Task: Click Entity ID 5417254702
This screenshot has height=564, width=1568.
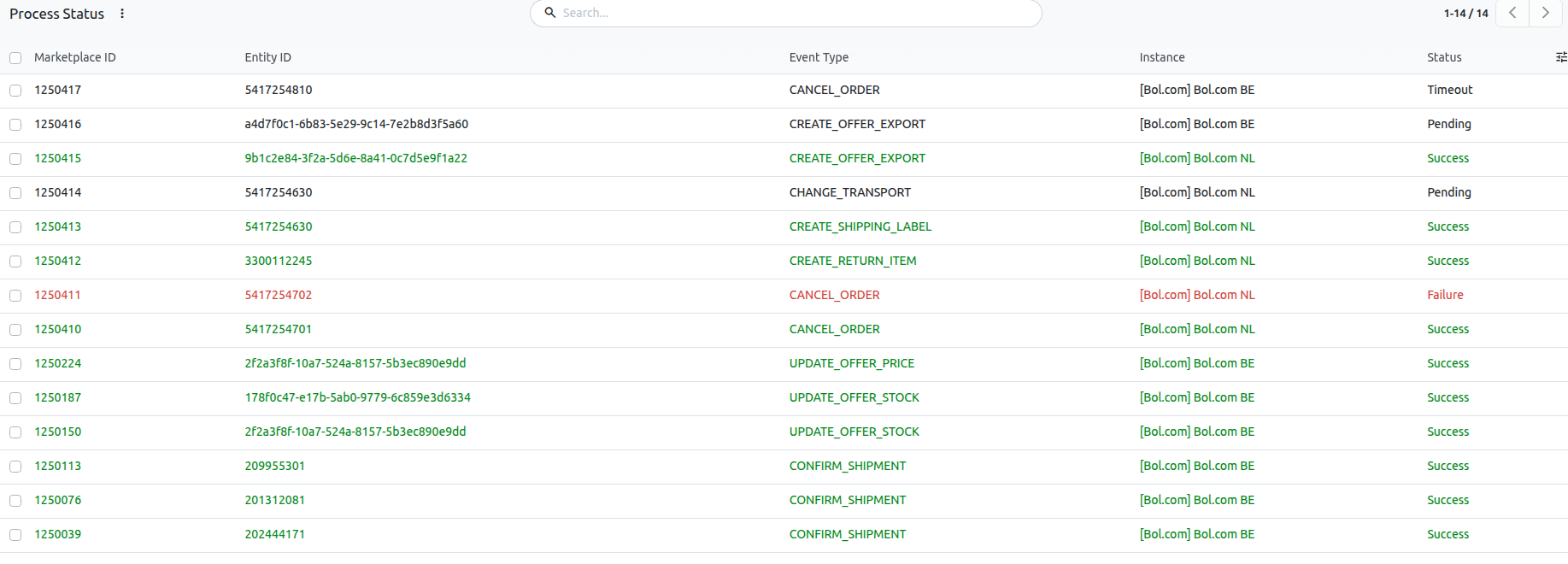Action: [279, 295]
